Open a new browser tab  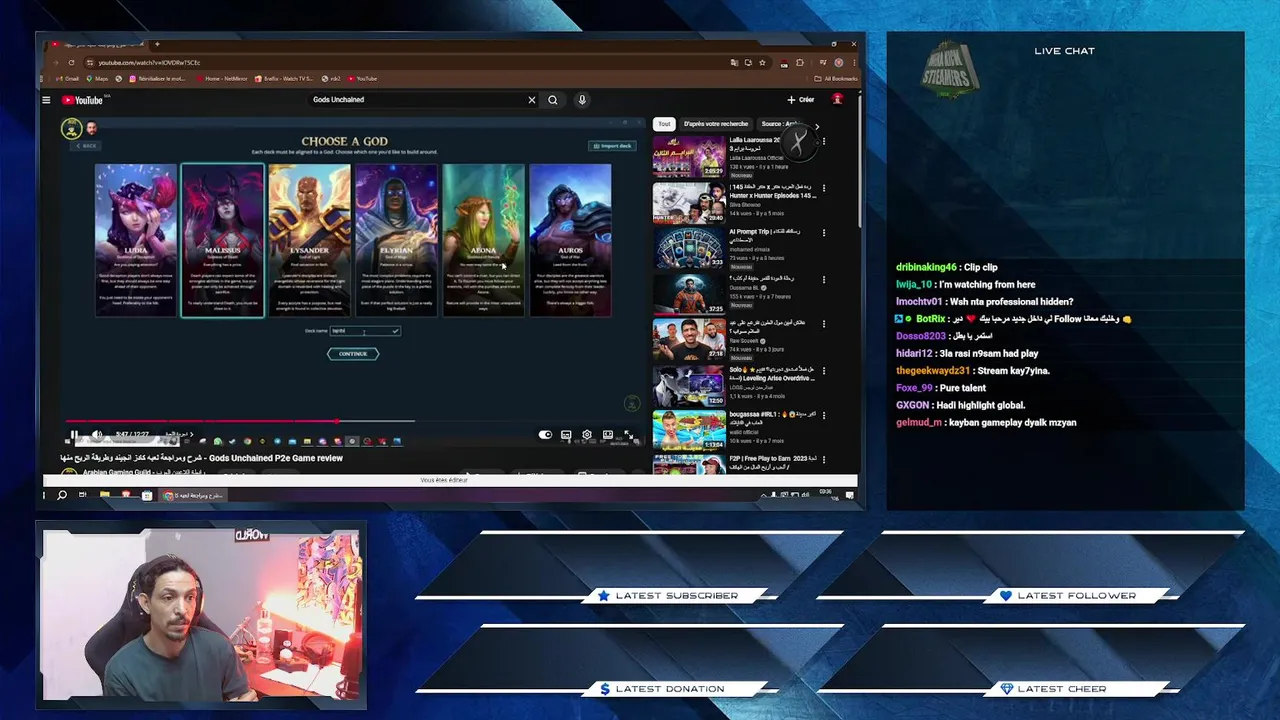(157, 44)
